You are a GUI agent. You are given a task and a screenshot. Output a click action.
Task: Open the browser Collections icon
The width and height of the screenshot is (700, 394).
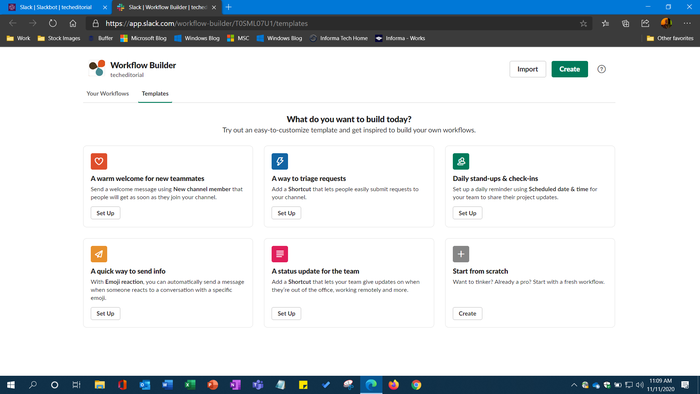coord(625,23)
